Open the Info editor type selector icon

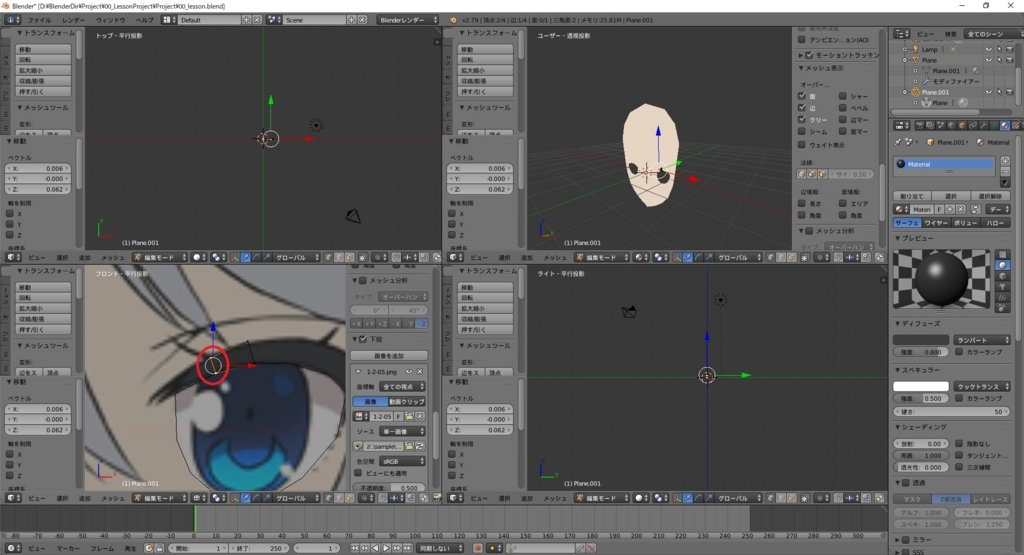[12, 20]
